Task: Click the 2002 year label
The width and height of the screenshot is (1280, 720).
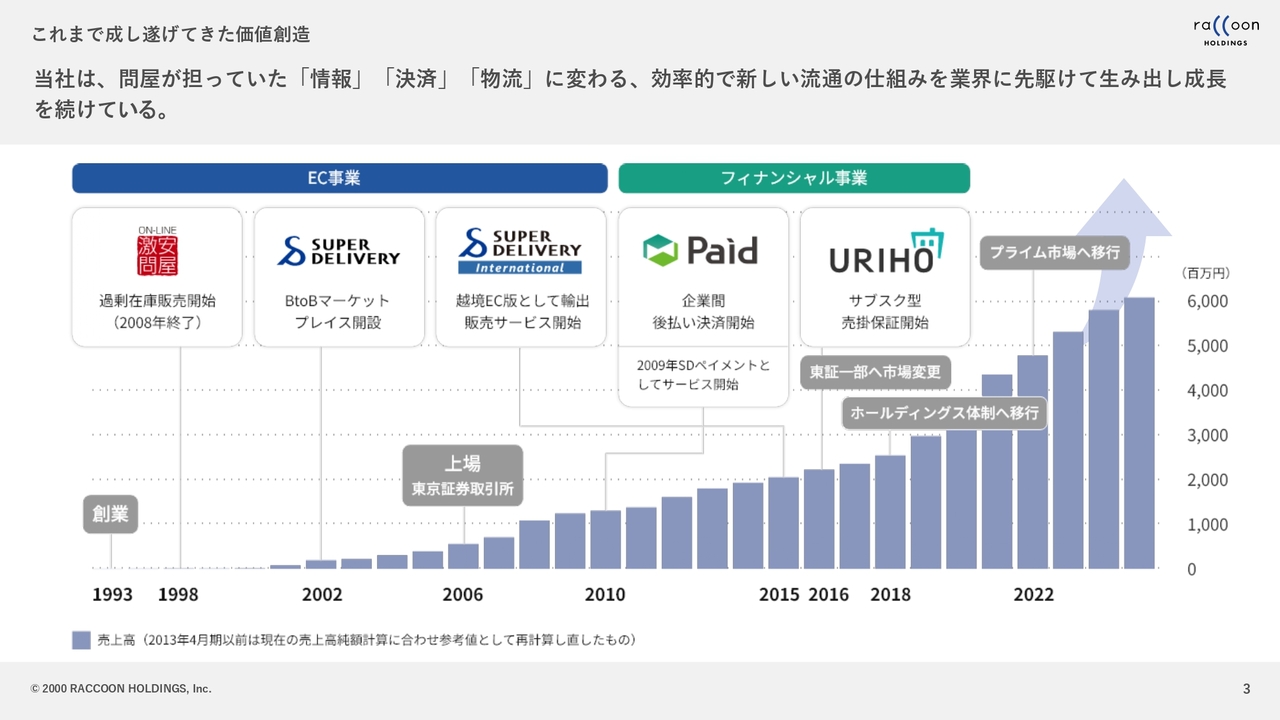Action: click(x=322, y=594)
